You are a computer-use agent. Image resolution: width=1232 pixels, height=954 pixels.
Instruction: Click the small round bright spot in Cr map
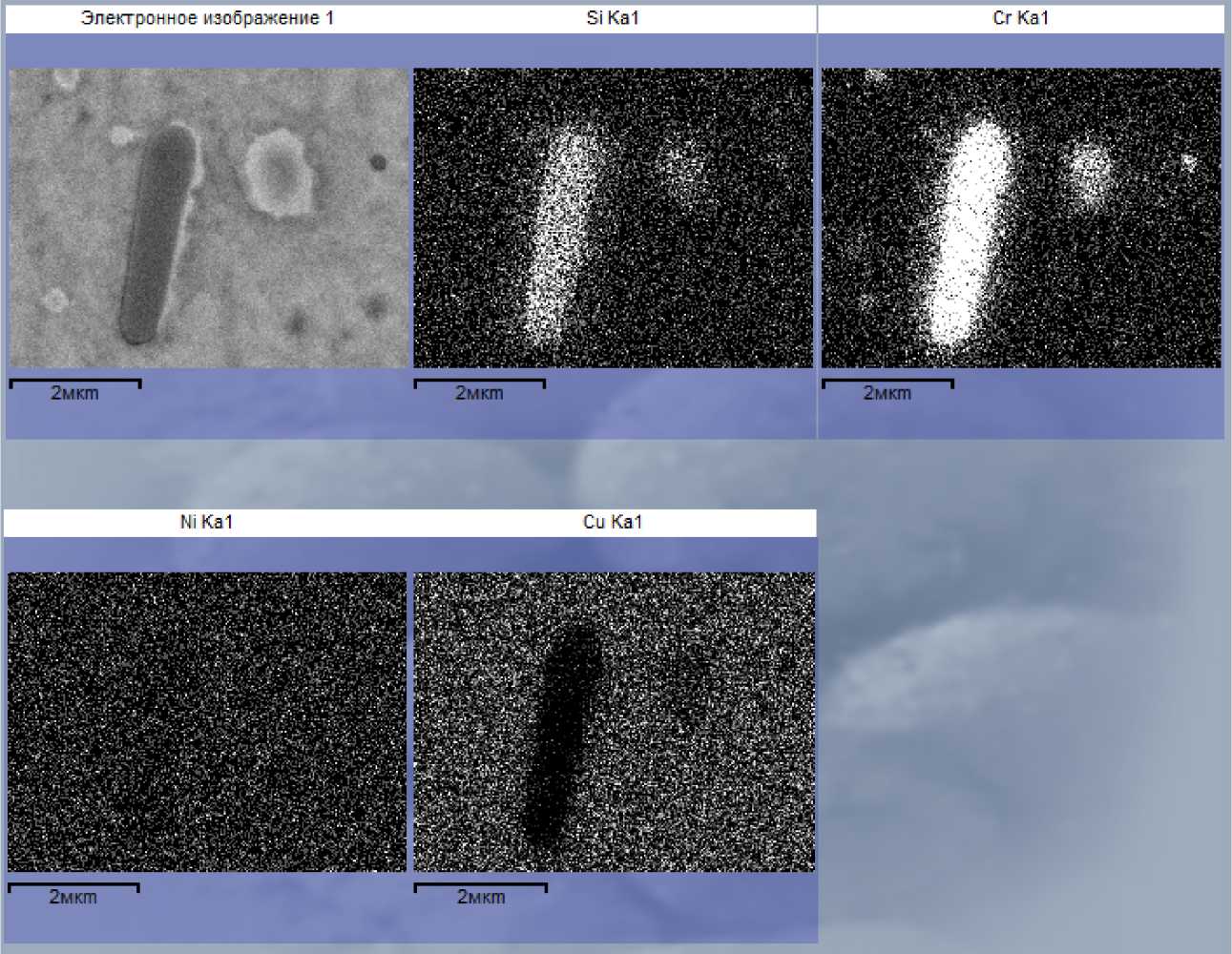pyautogui.click(x=1088, y=172)
